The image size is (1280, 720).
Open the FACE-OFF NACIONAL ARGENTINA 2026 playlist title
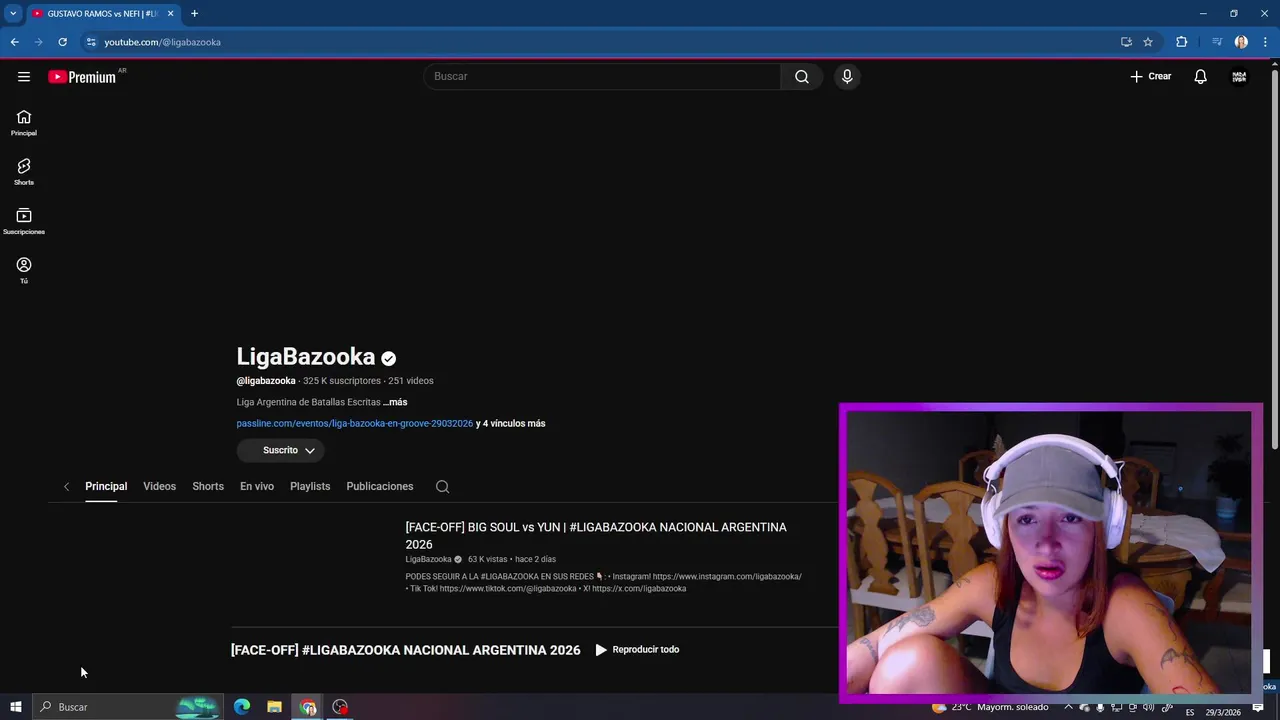(405, 650)
